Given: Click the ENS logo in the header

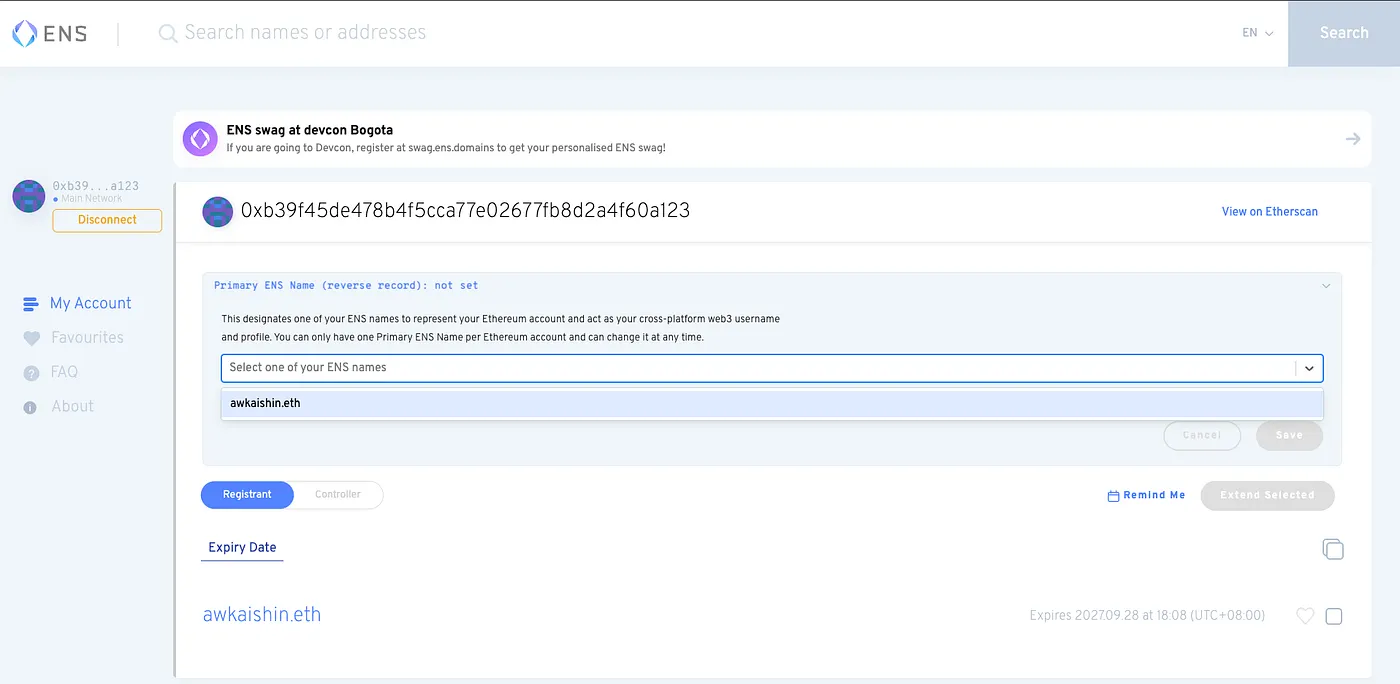Looking at the screenshot, I should [49, 33].
